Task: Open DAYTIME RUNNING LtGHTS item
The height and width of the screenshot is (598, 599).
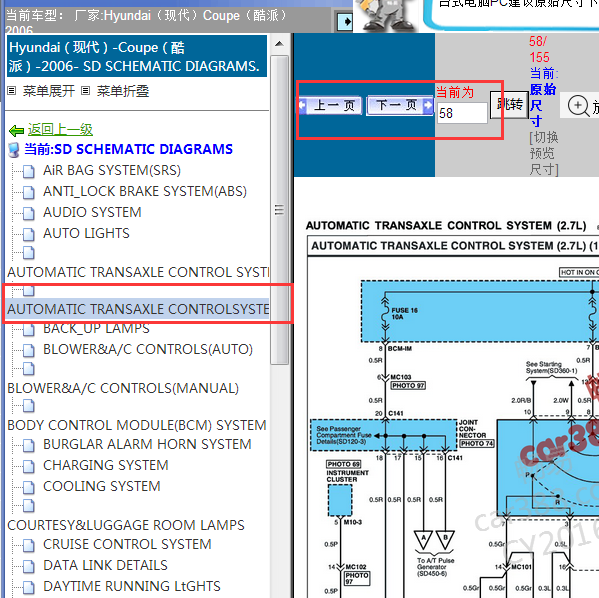Action: 132,586
